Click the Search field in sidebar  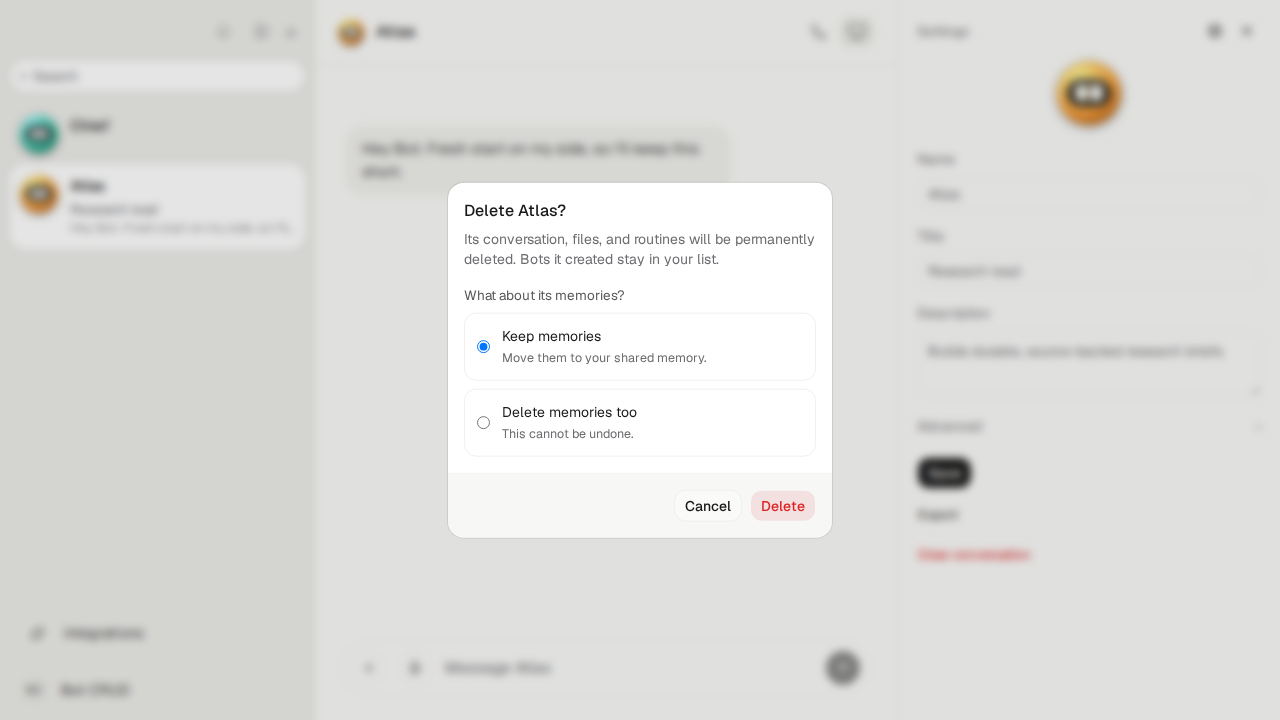pyautogui.click(x=157, y=76)
